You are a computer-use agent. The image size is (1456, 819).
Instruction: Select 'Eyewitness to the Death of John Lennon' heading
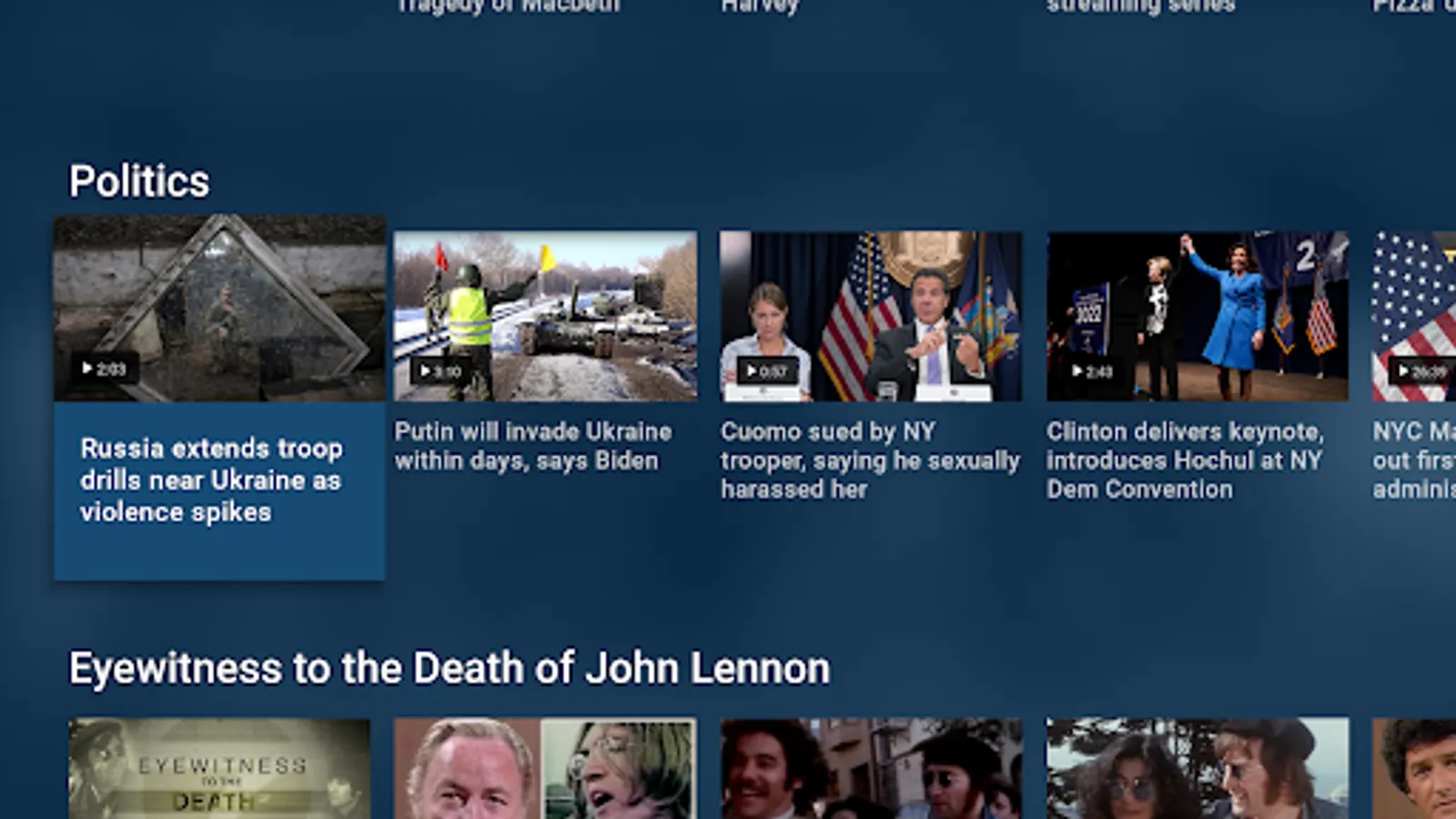(450, 669)
